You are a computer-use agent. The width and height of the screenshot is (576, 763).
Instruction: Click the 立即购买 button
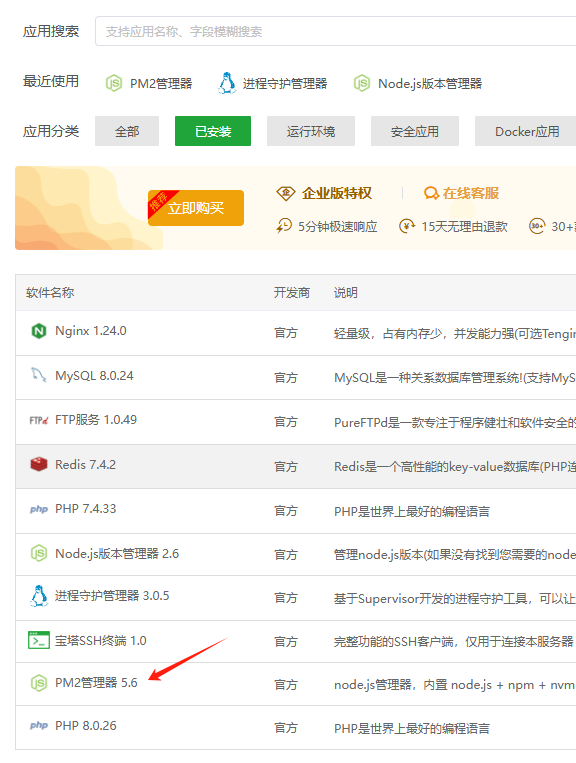click(196, 208)
